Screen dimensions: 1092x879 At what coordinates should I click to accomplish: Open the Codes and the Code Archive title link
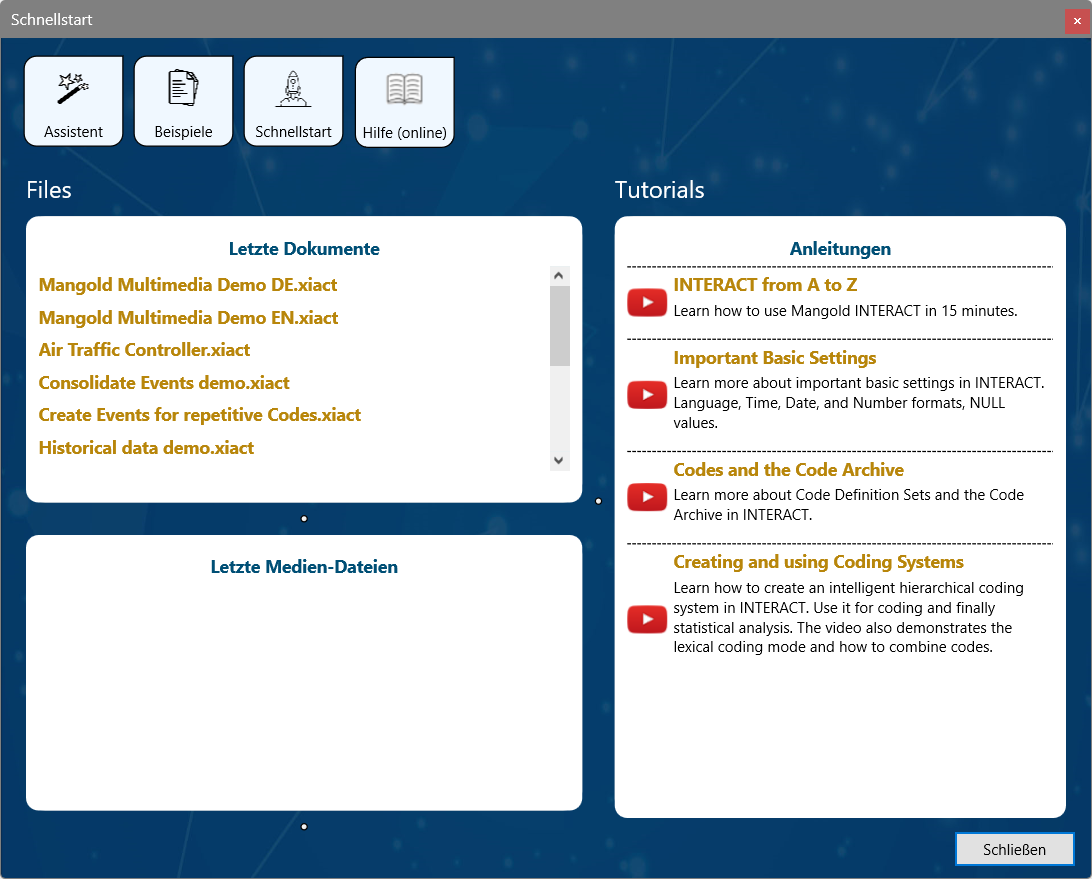tap(788, 469)
